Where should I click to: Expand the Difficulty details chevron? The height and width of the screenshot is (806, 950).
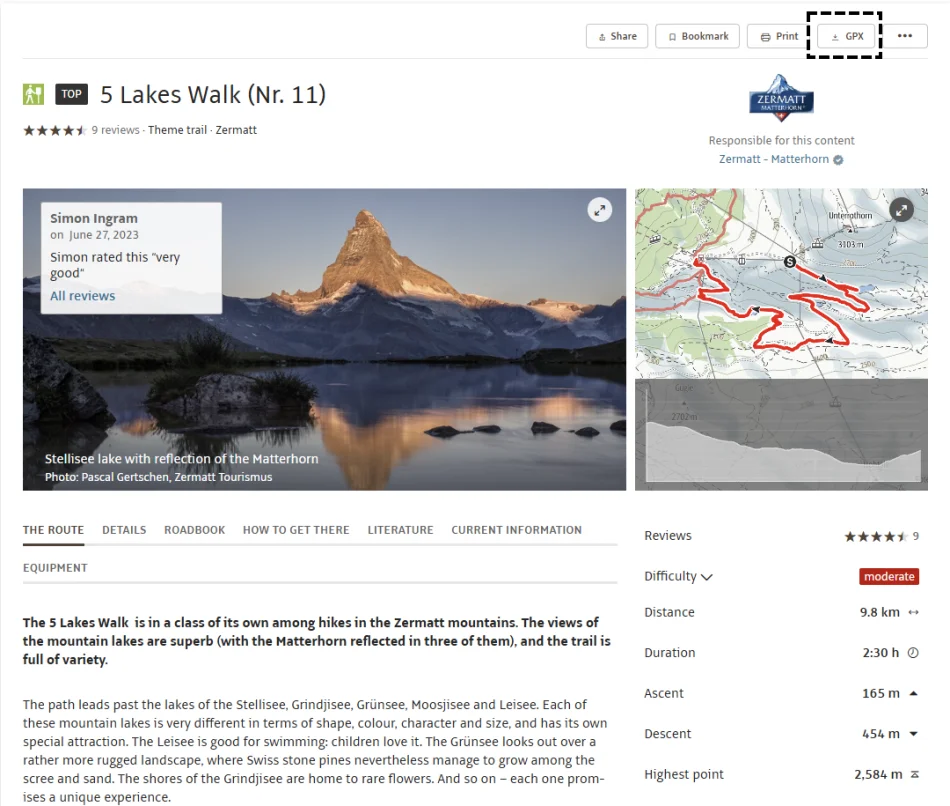point(706,577)
